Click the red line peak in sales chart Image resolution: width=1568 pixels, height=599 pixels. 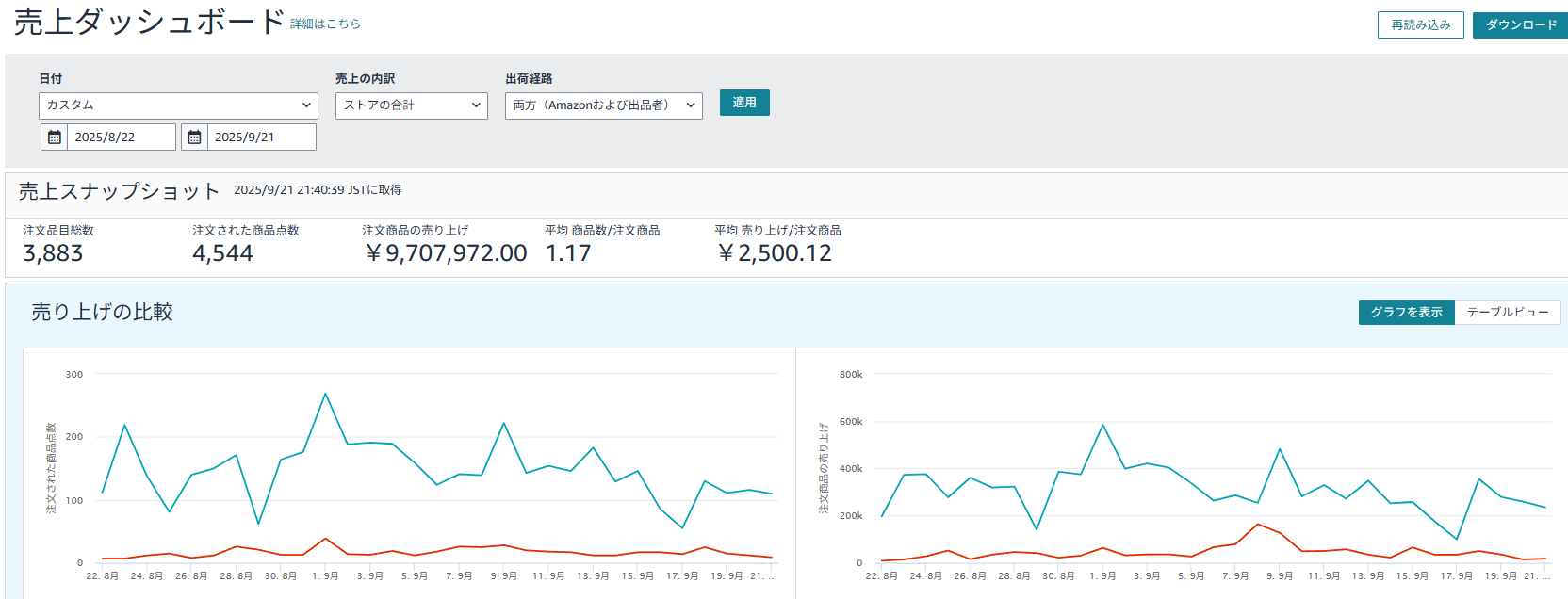pyautogui.click(x=1257, y=525)
